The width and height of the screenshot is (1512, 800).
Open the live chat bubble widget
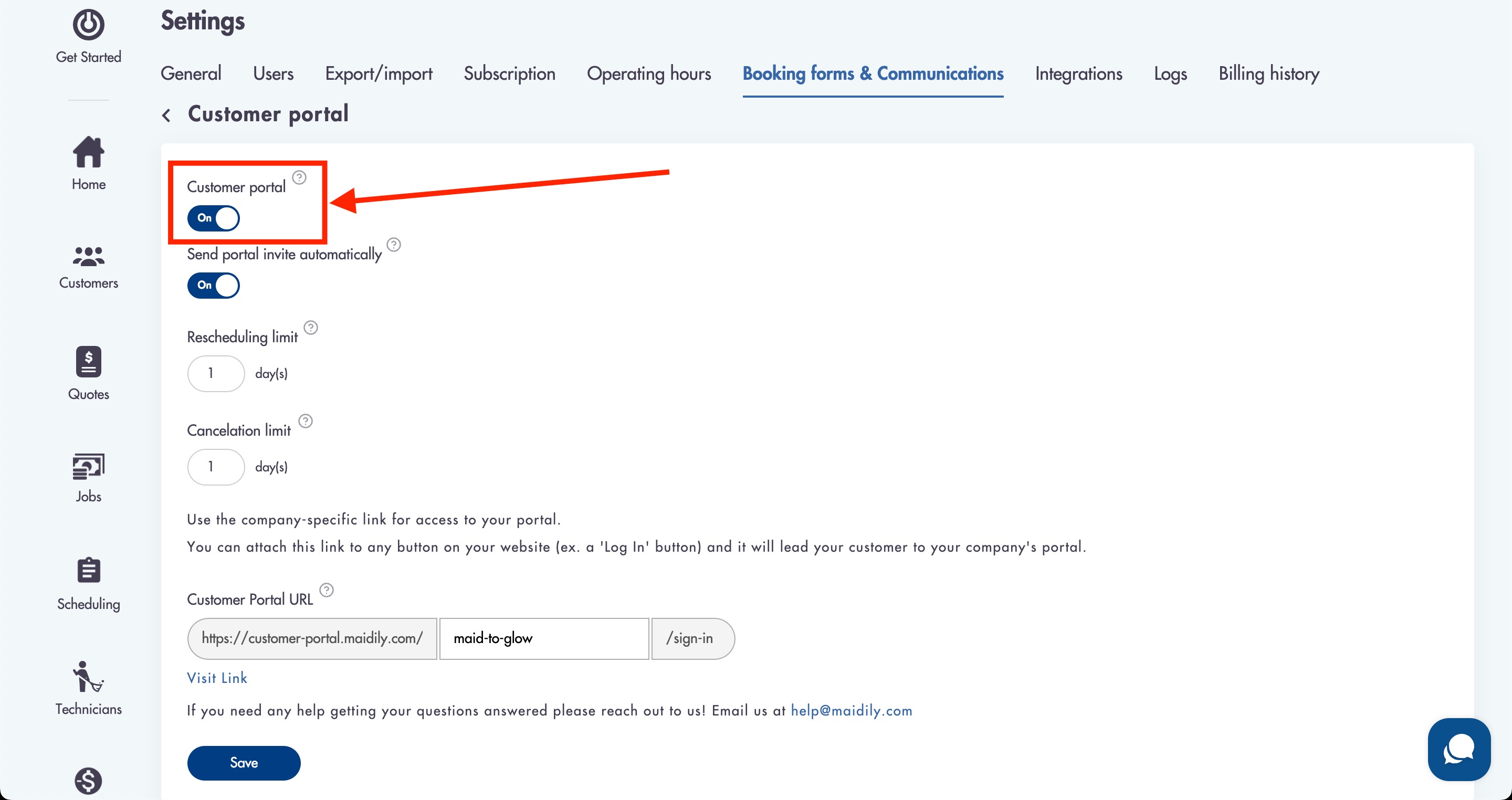point(1459,750)
